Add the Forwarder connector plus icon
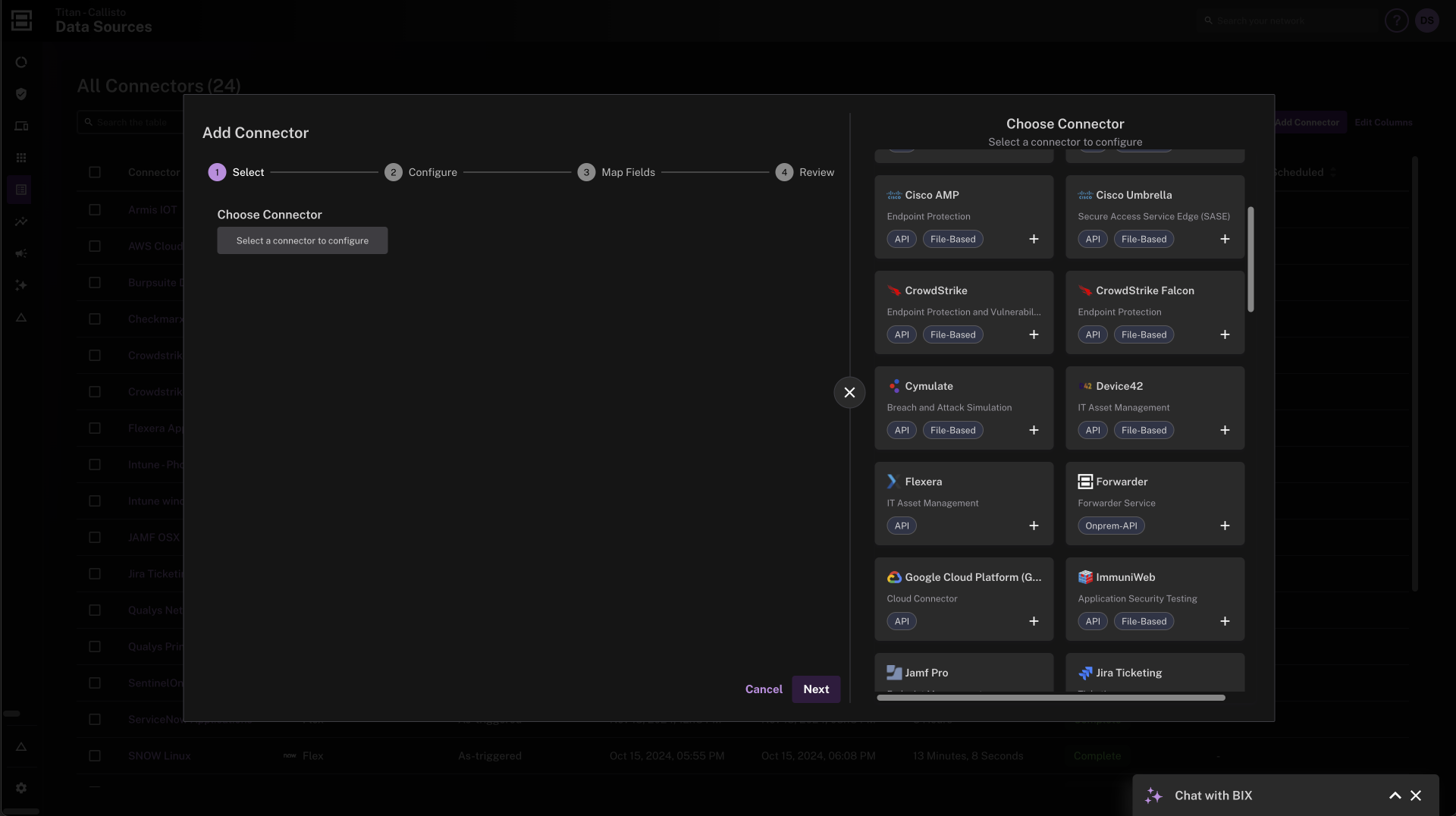This screenshot has height=816, width=1456. [x=1225, y=526]
